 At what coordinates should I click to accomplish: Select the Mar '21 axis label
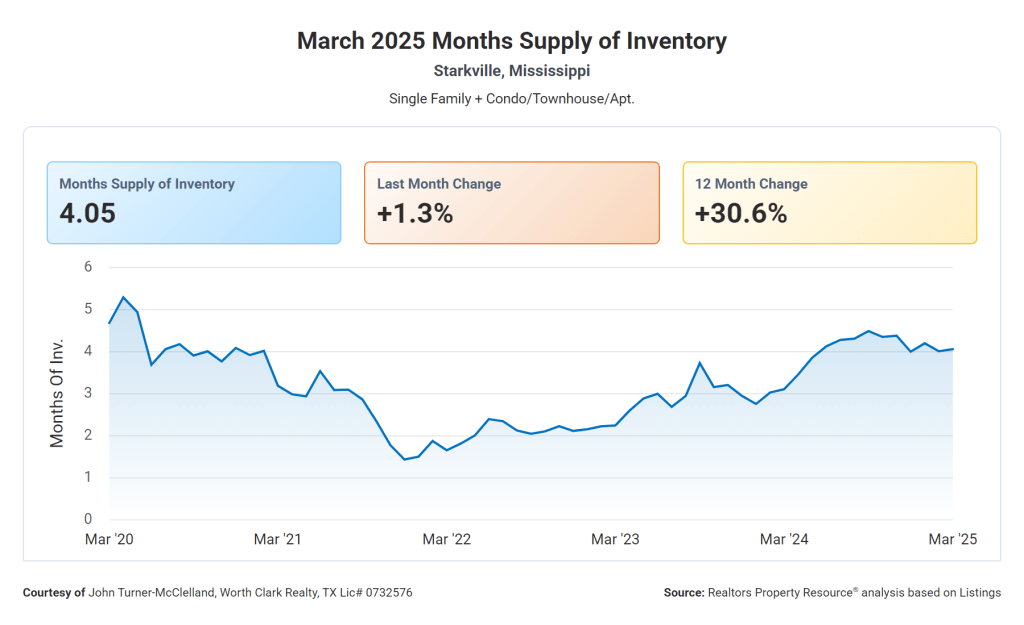[x=278, y=540]
